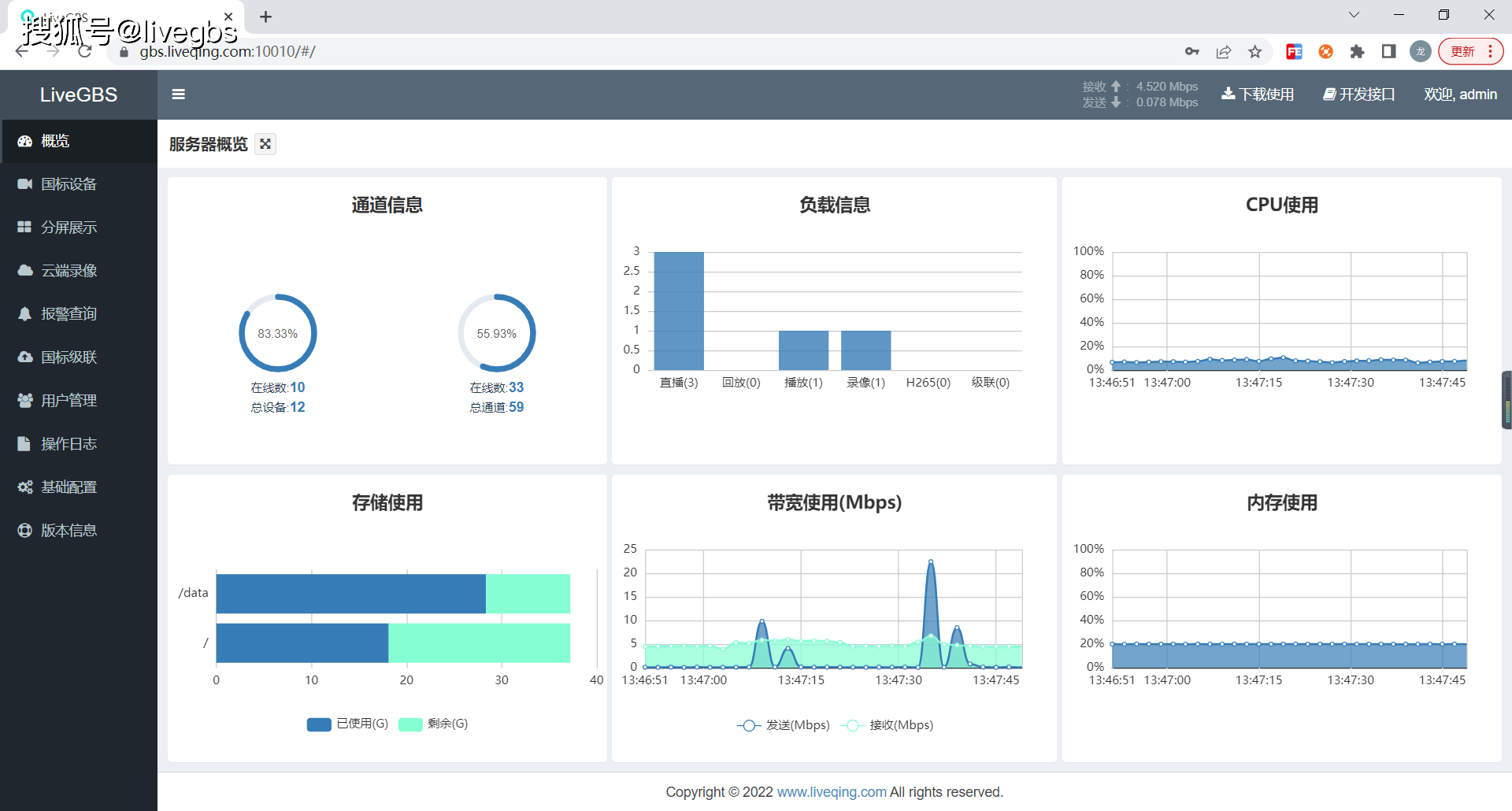Viewport: 1512px width, 811px height.
Task: Open the 欢迎, admin user menu
Action: click(x=1460, y=94)
